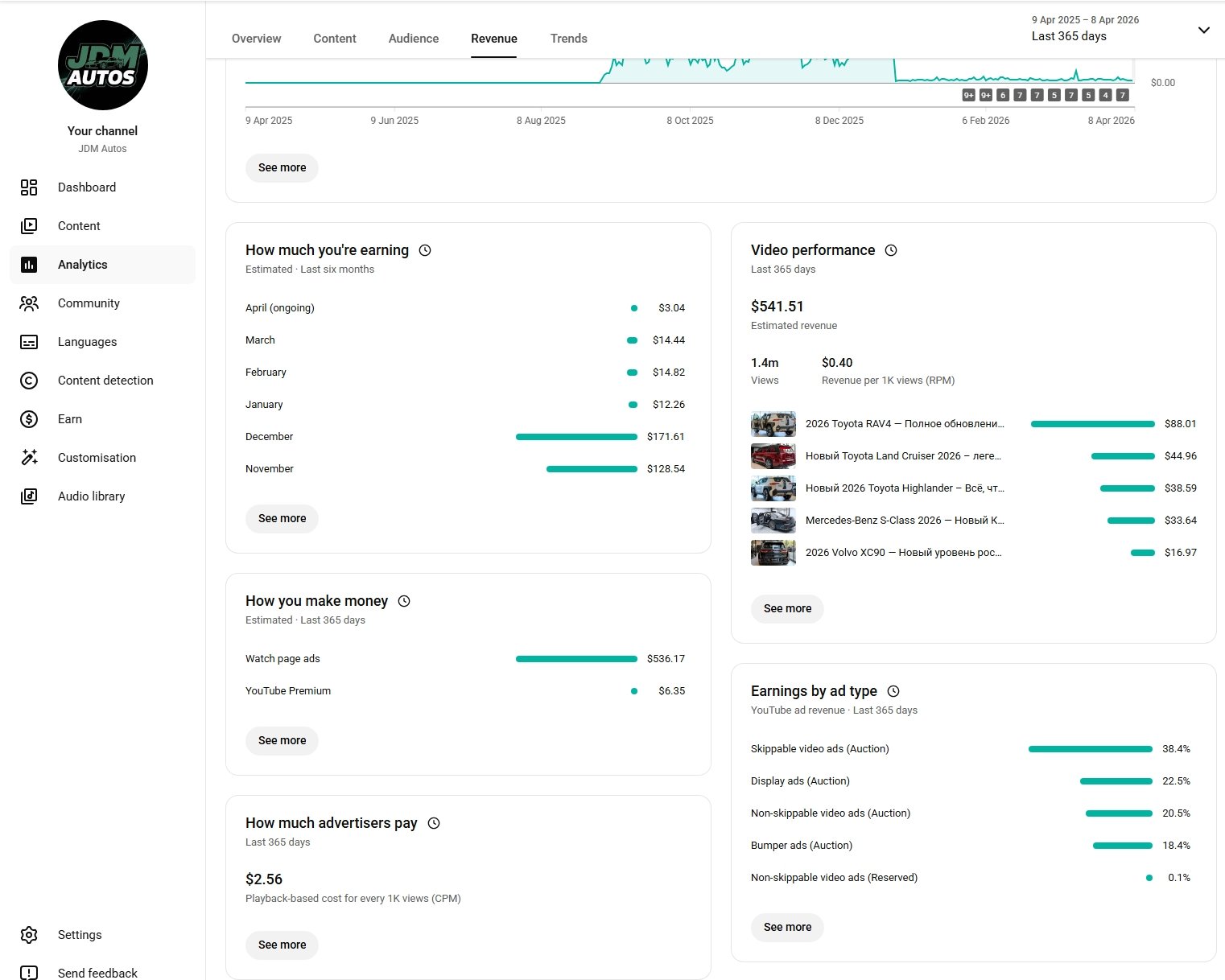The height and width of the screenshot is (980, 1225).
Task: Click the Community people icon
Action: 29,303
